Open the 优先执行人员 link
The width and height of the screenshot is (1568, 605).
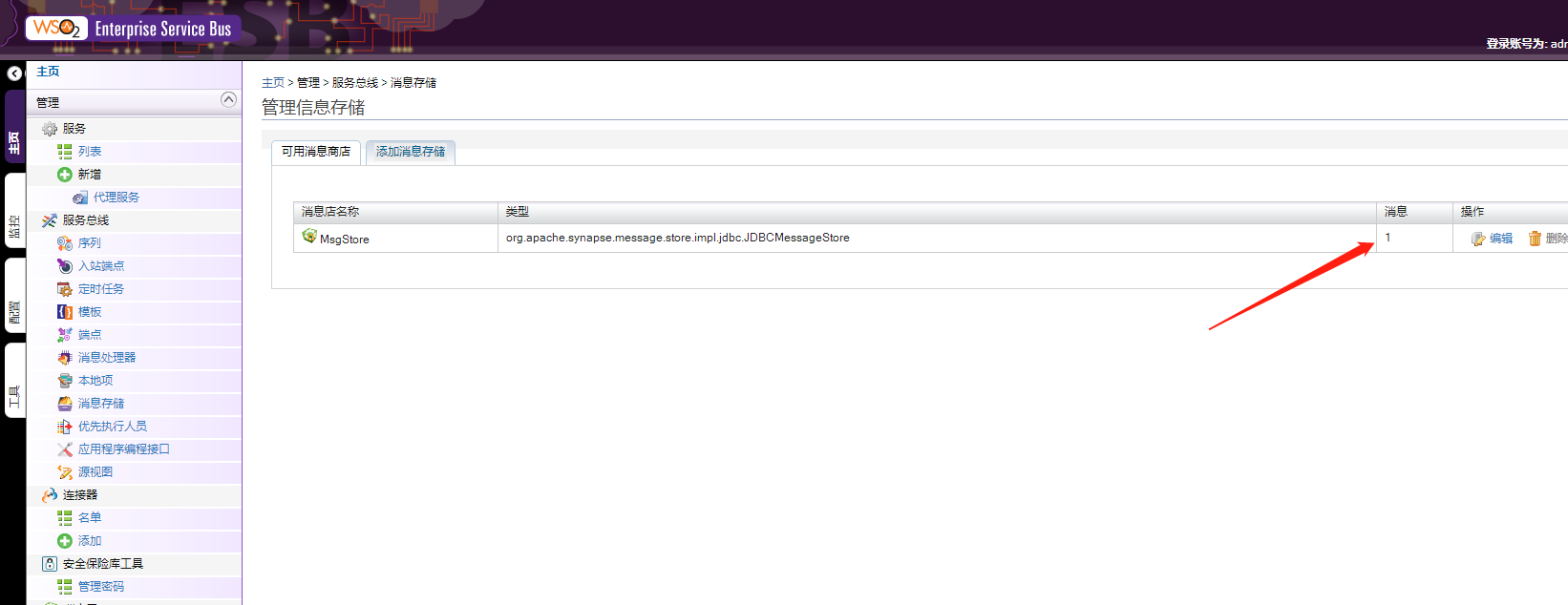tap(113, 427)
